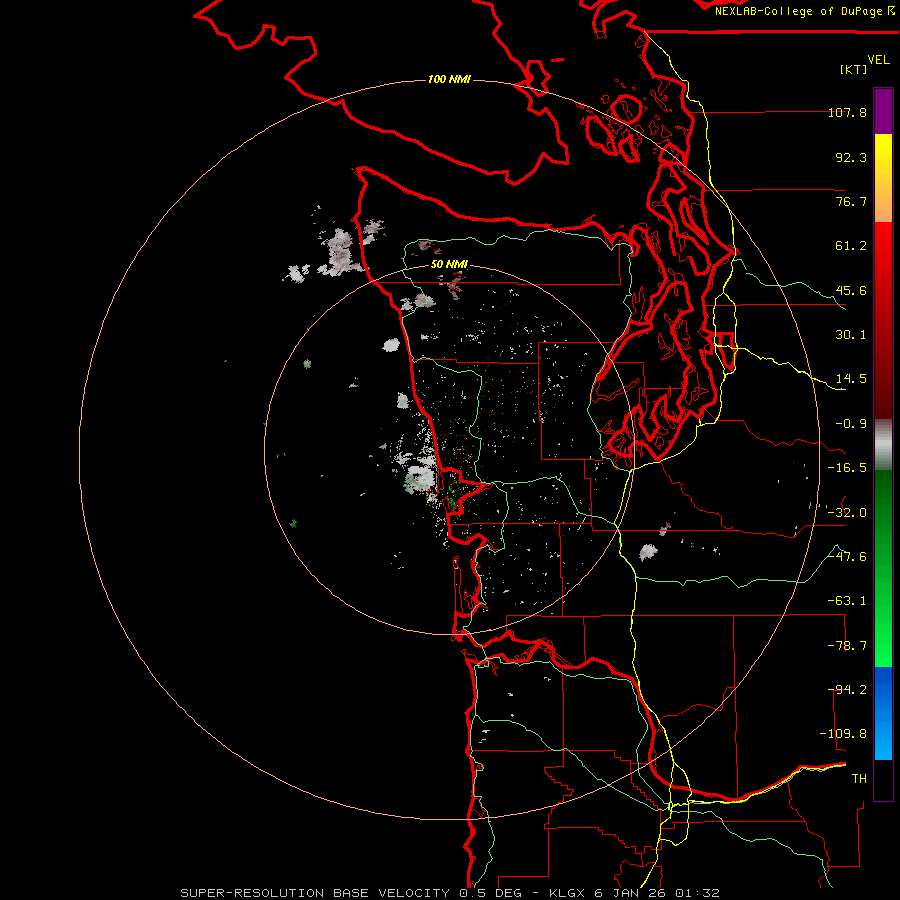Click the -94.2 velocity scale value
This screenshot has height=900, width=900.
pyautogui.click(x=847, y=690)
